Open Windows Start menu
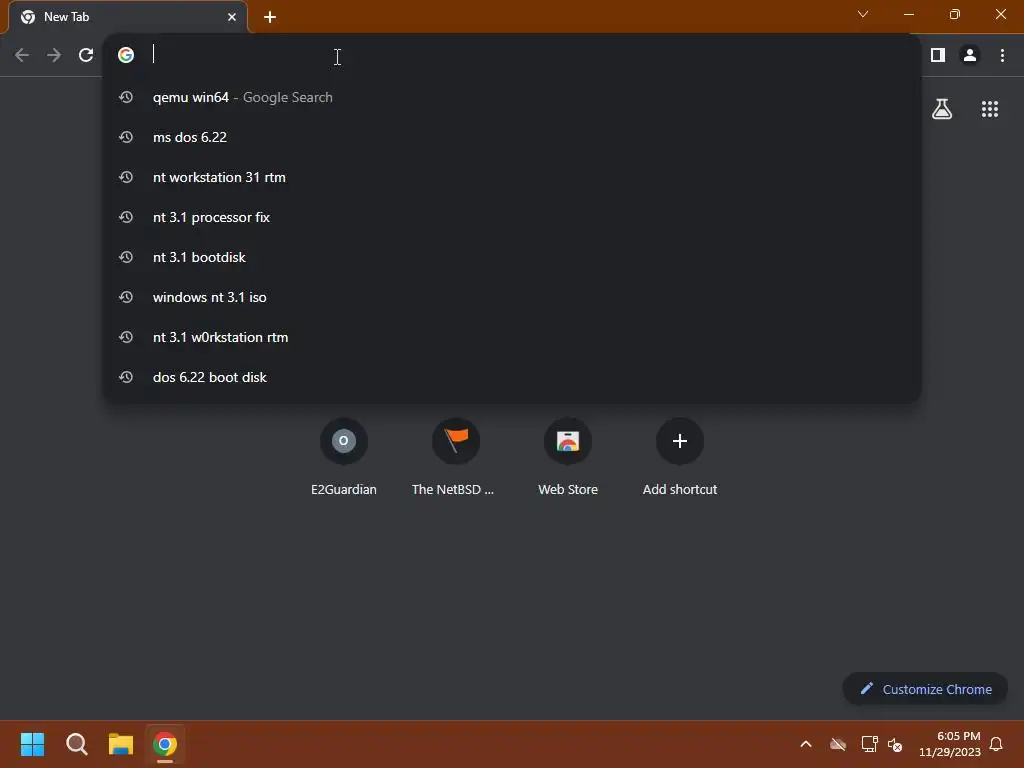1024x768 pixels. click(32, 744)
